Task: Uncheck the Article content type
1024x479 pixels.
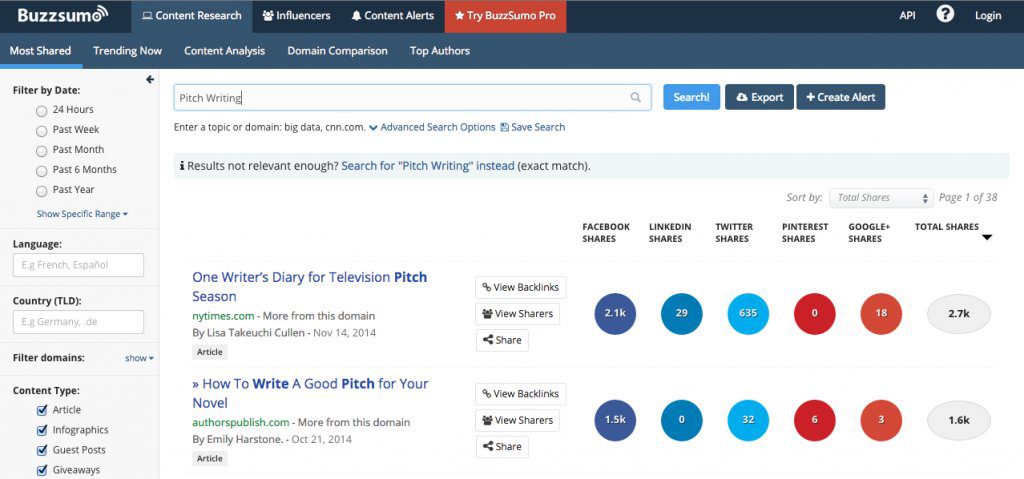Action: (x=42, y=410)
